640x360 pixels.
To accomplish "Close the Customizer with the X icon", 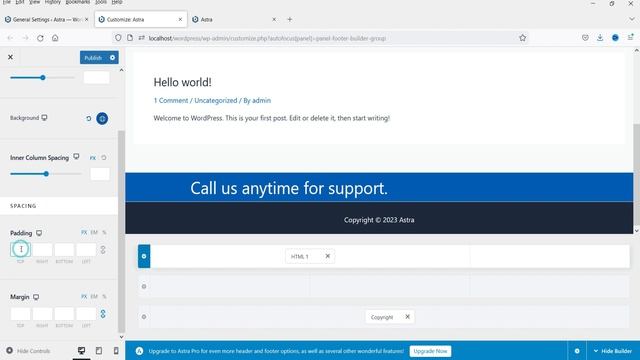I will 10,58.
